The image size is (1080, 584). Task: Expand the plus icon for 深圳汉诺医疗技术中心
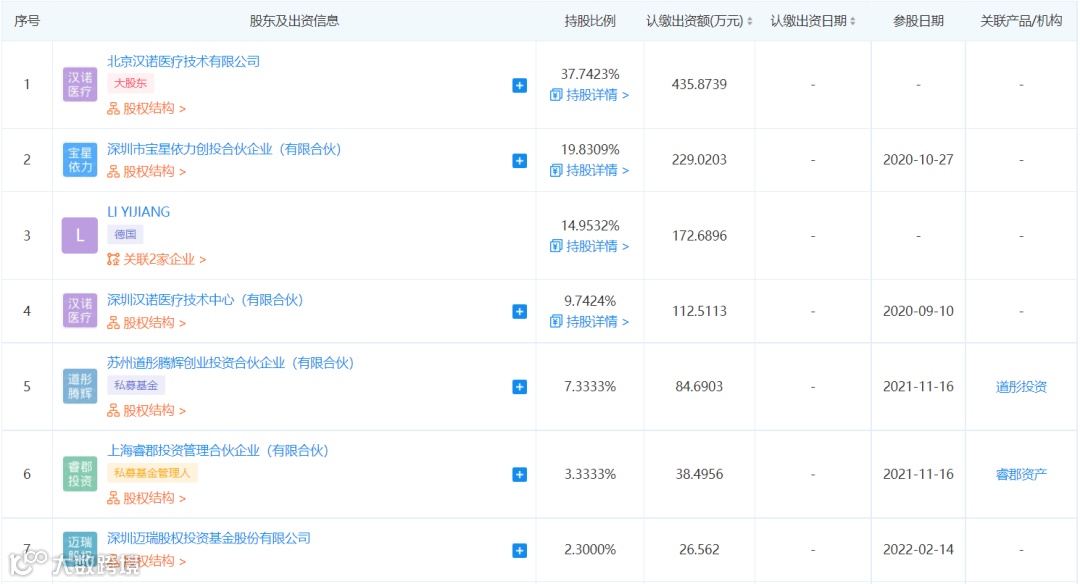(x=520, y=311)
